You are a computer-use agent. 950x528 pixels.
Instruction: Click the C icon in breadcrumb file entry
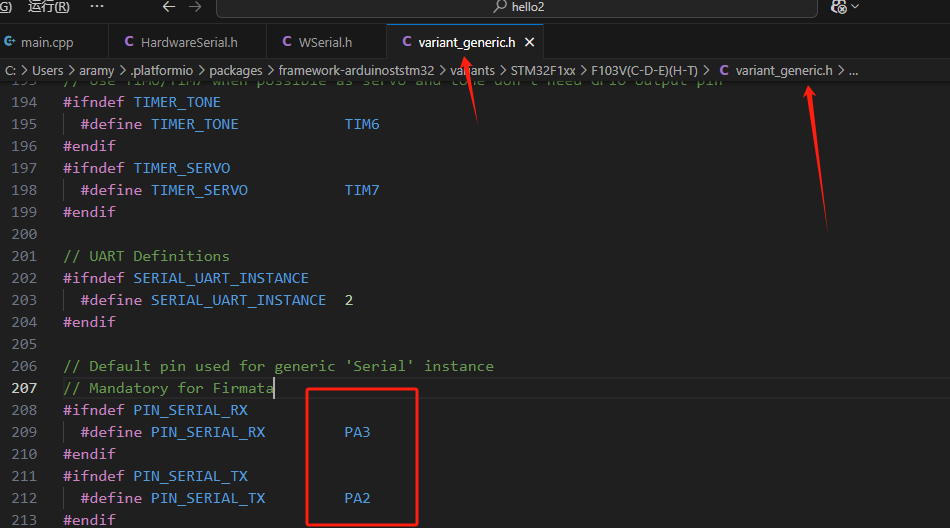point(723,70)
